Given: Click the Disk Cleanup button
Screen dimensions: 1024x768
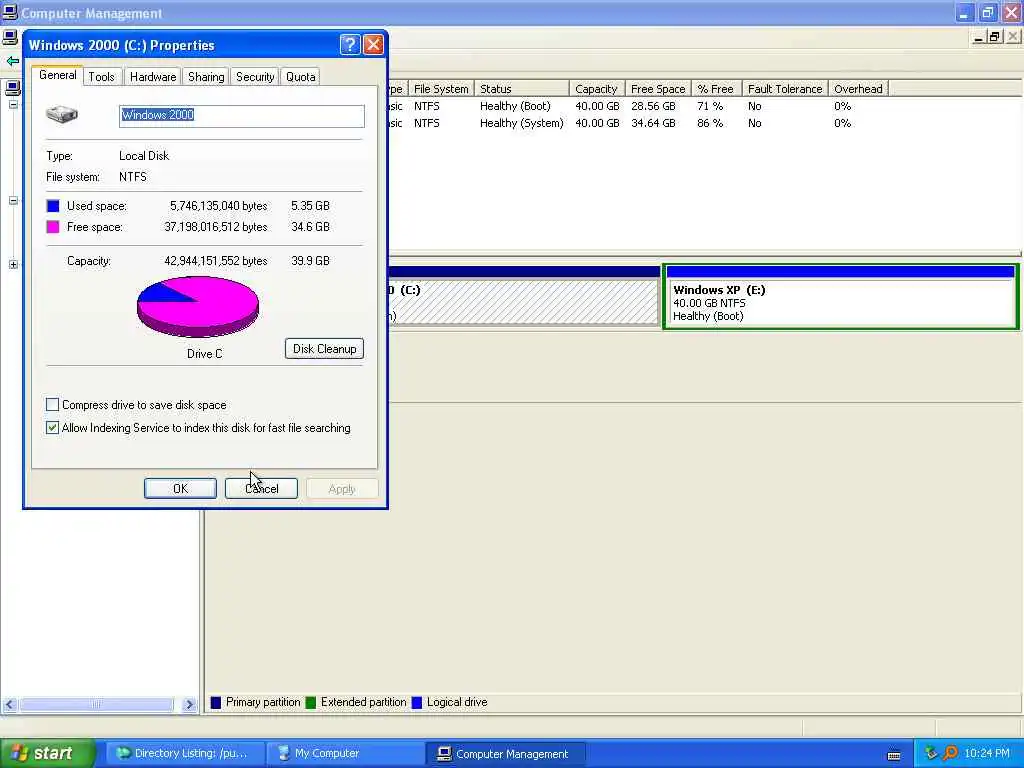Looking at the screenshot, I should point(324,349).
